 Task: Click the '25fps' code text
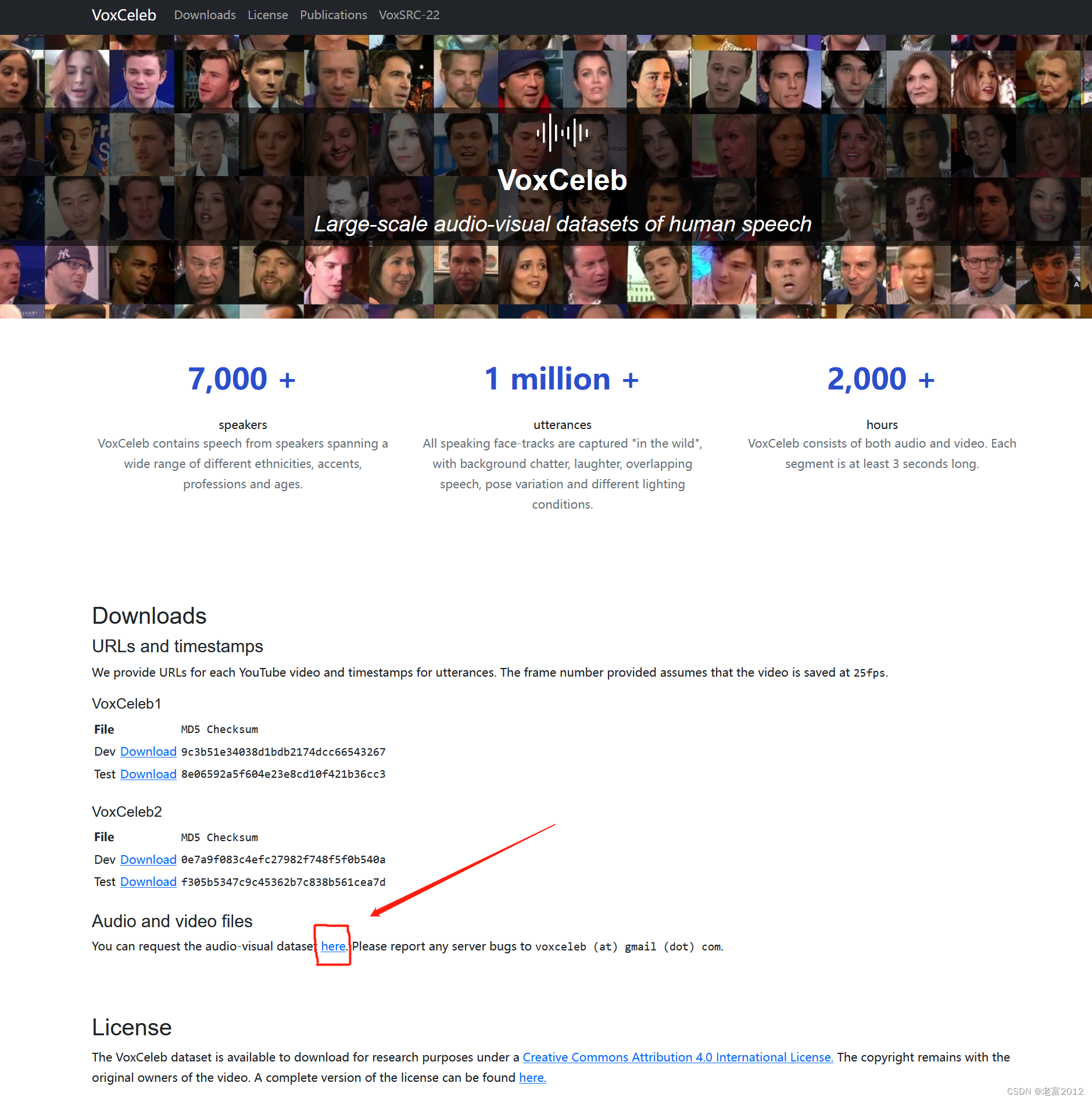click(x=869, y=673)
